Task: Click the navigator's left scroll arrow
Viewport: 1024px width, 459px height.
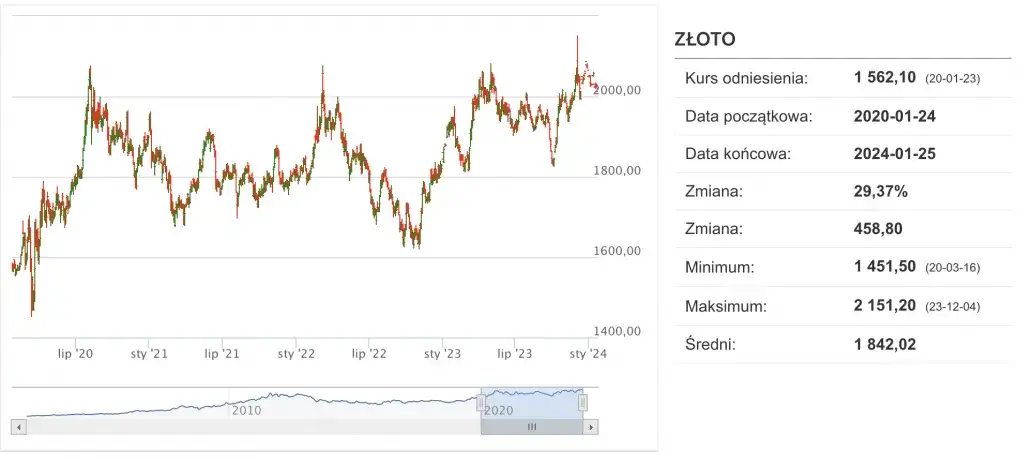Action: (x=17, y=427)
